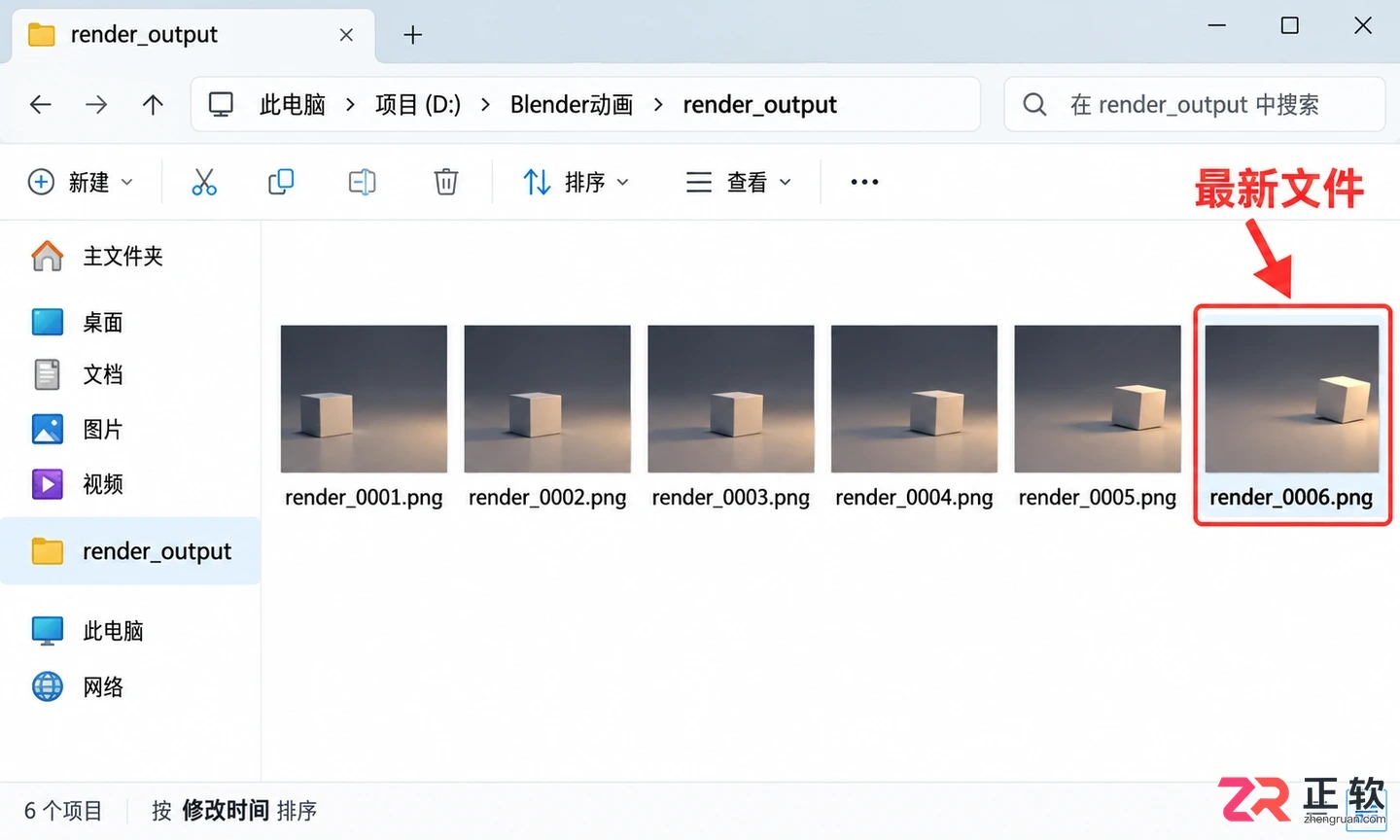Select the render_0003.png thumbnail
The image size is (1400, 840).
(x=731, y=399)
